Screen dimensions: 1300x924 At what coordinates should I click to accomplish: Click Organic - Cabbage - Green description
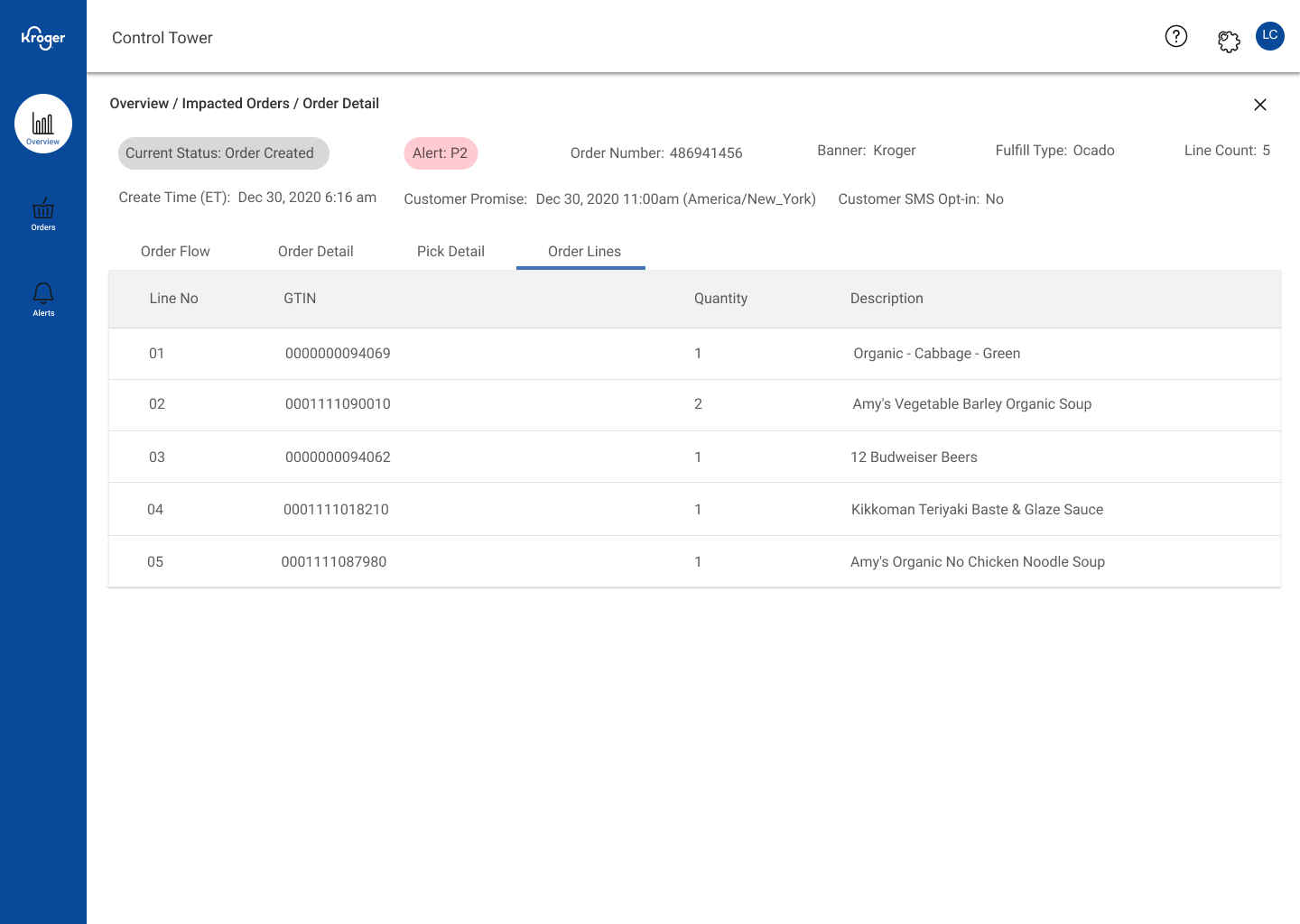point(937,354)
